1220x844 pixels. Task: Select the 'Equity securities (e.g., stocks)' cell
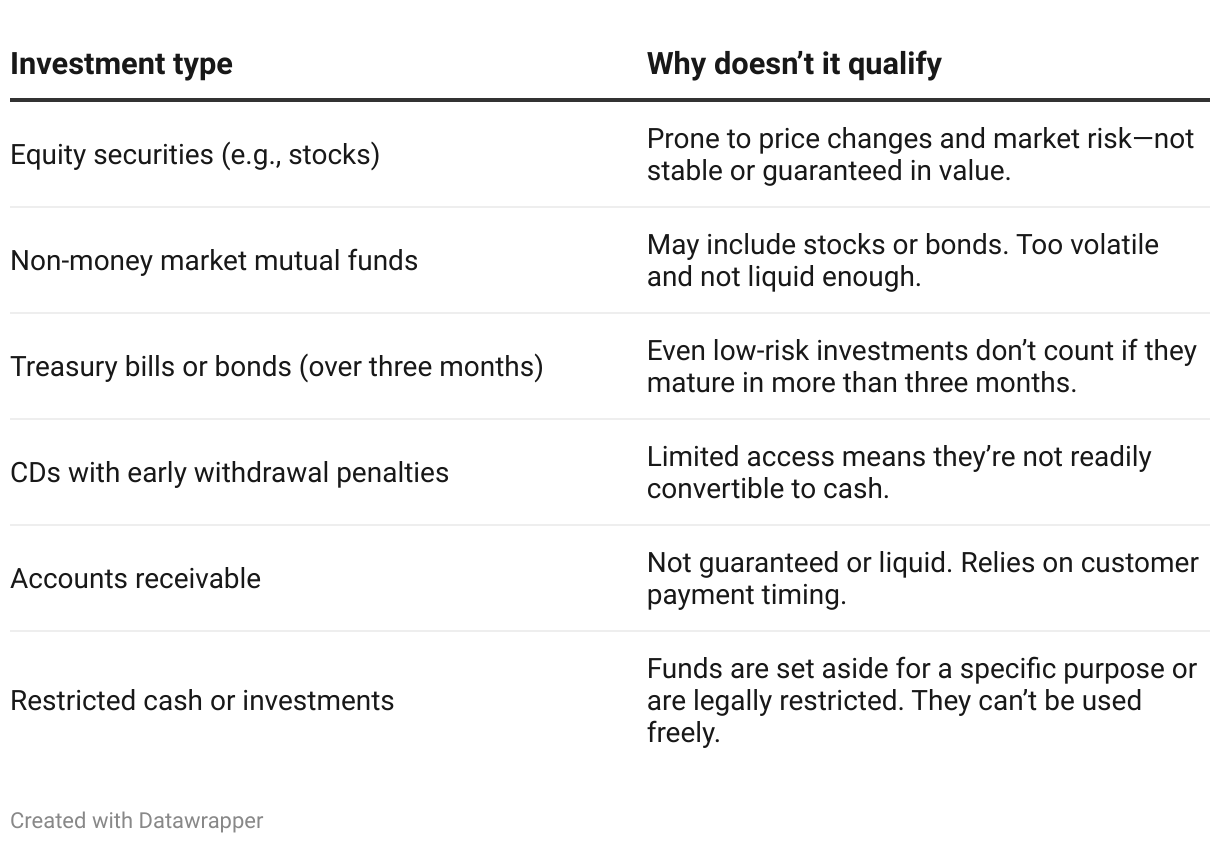point(195,155)
